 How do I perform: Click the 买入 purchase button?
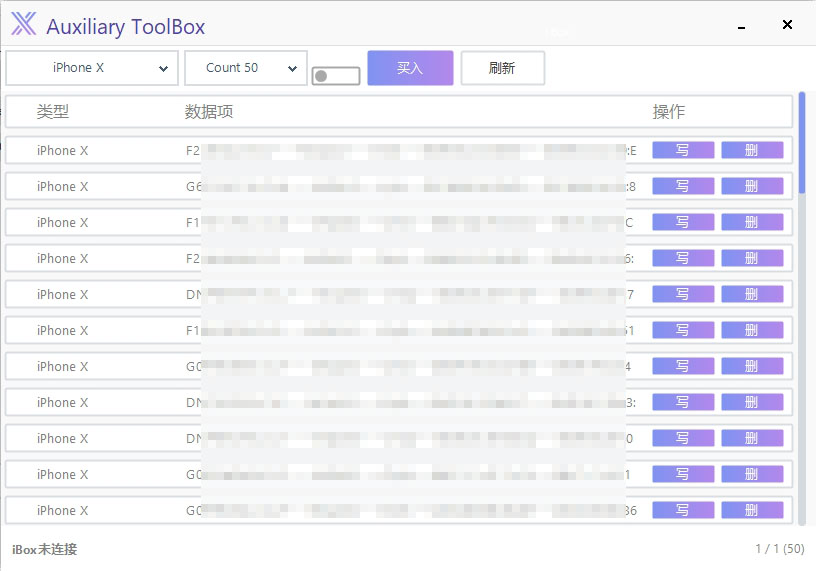(410, 68)
